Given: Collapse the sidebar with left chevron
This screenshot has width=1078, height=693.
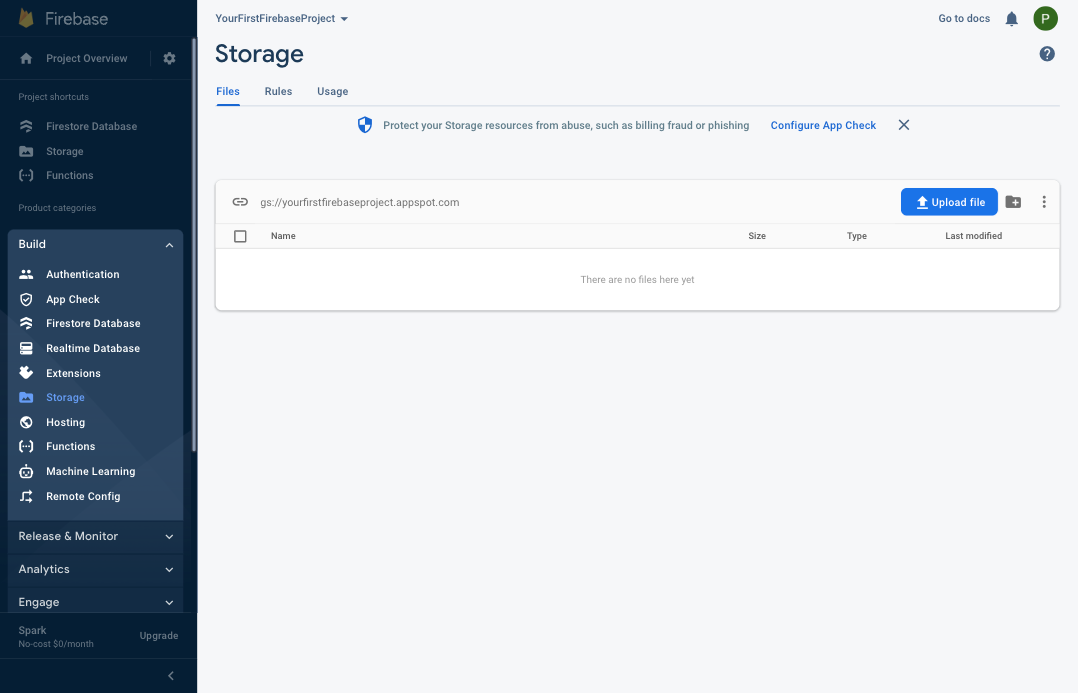Looking at the screenshot, I should tap(170, 676).
